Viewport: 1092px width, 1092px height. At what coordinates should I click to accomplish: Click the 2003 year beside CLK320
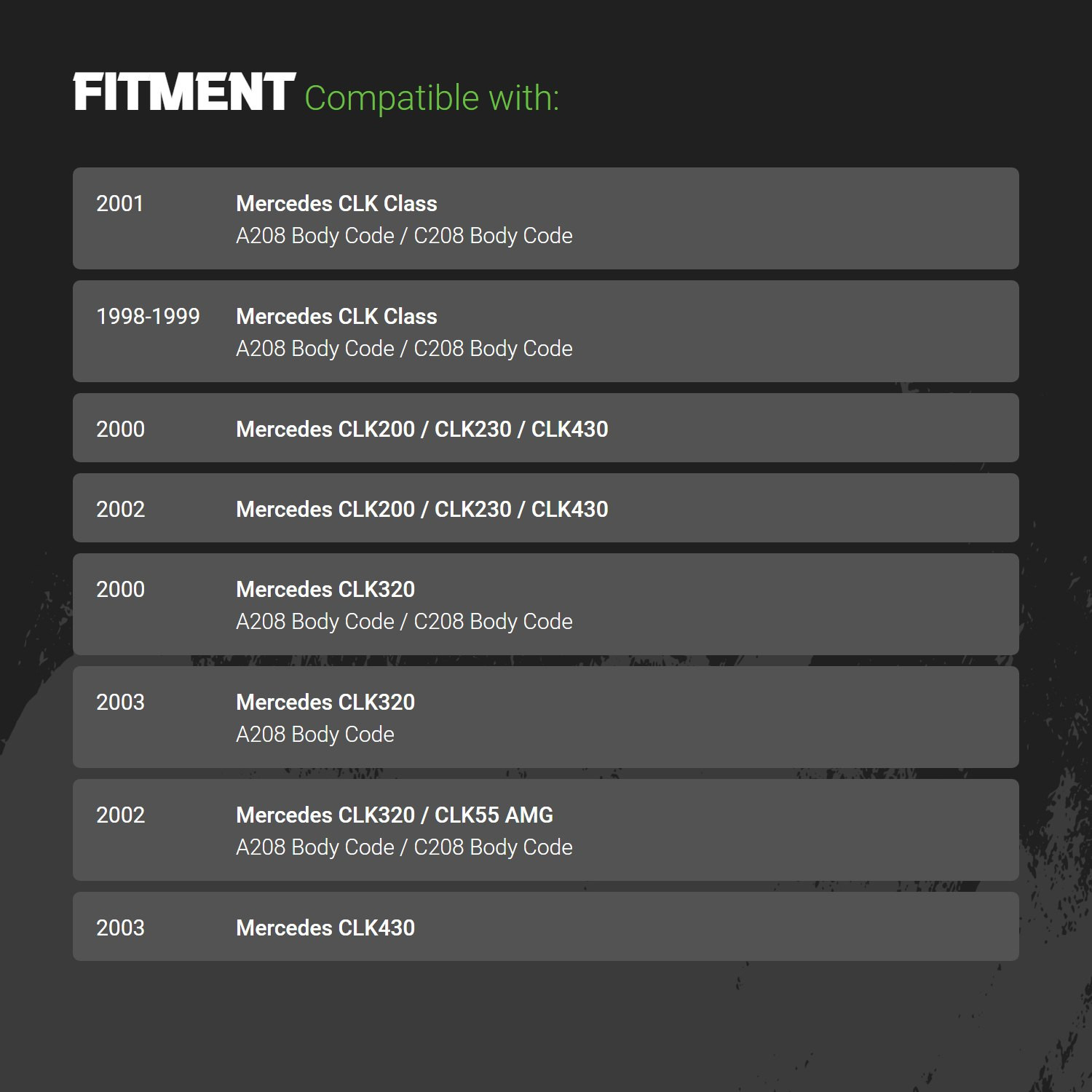pyautogui.click(x=120, y=703)
